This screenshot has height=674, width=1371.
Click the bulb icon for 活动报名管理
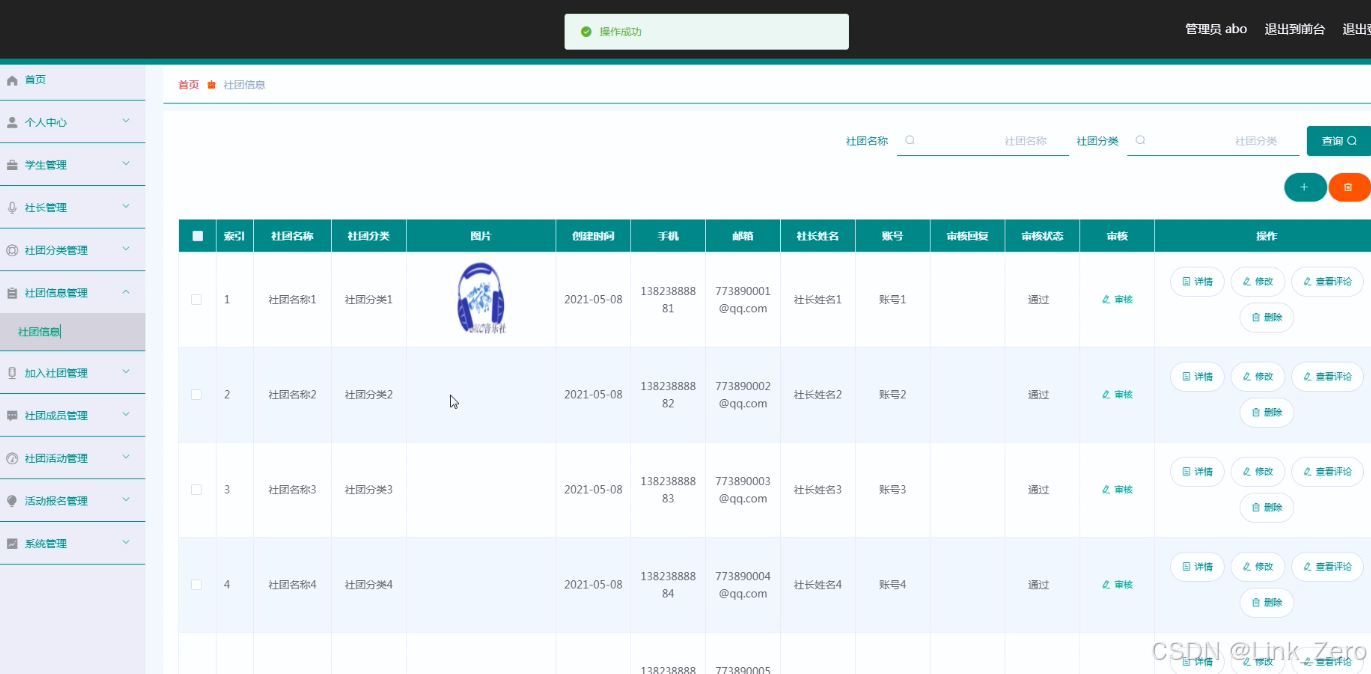[12, 501]
